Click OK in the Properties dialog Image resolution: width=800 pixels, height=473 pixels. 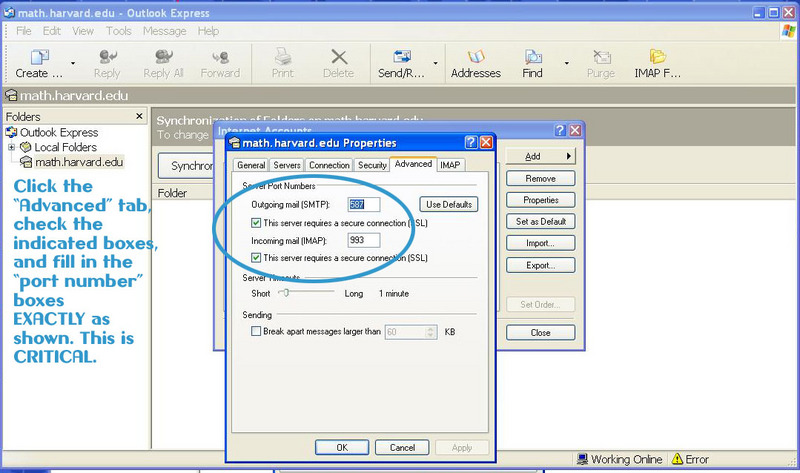(x=342, y=447)
